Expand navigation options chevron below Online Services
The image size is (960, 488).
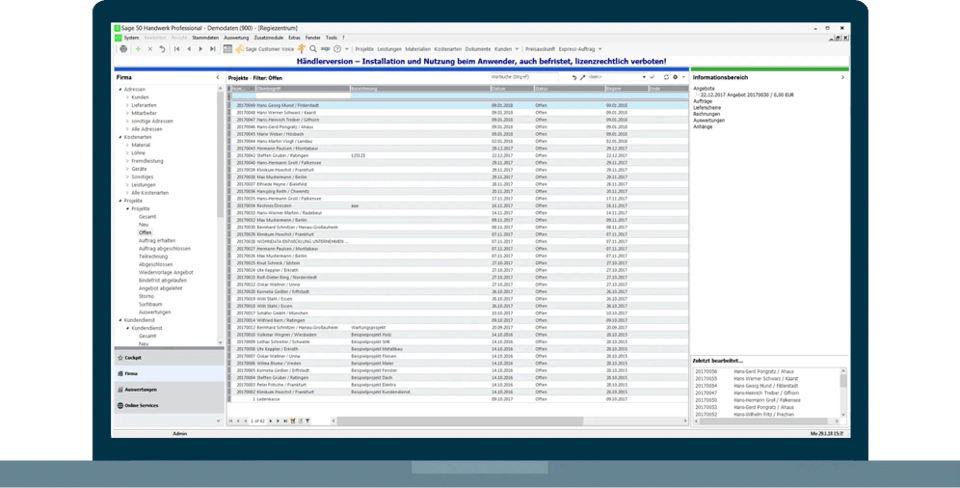tap(219, 421)
